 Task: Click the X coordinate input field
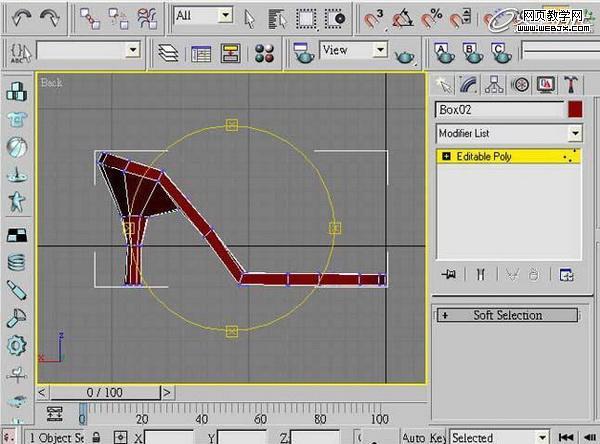pyautogui.click(x=168, y=437)
